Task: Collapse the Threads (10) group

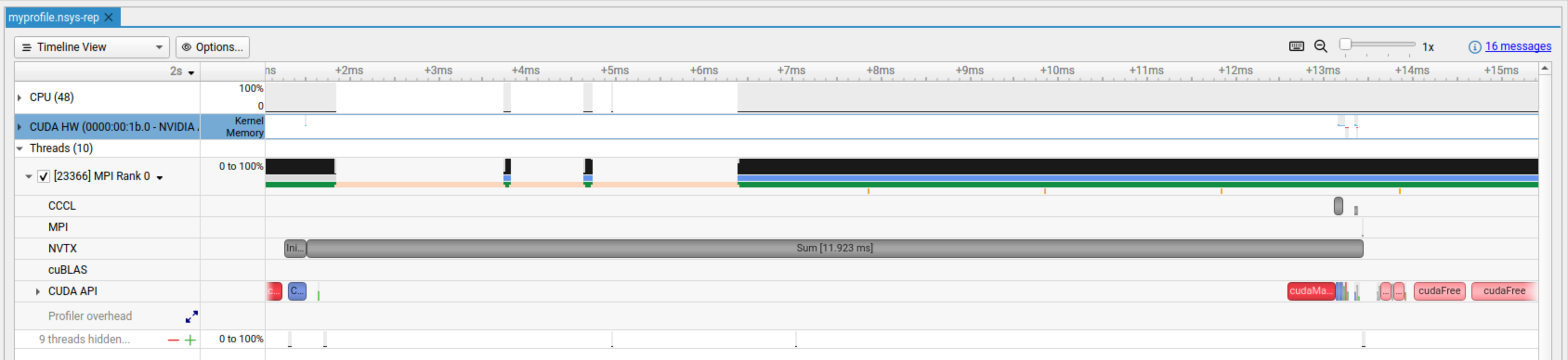Action: (x=20, y=148)
